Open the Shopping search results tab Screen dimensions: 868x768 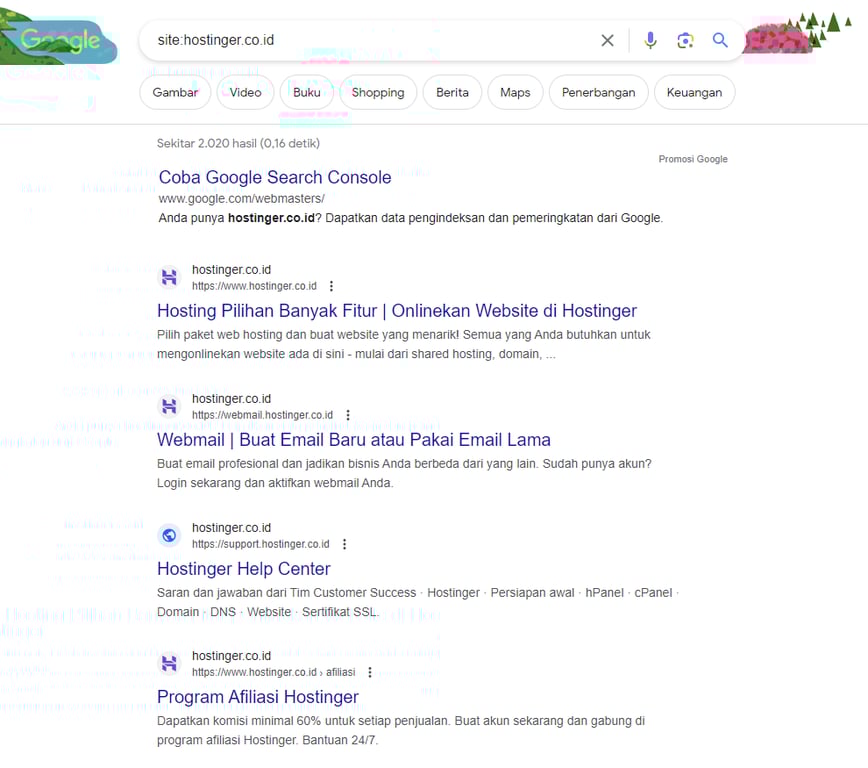click(378, 92)
